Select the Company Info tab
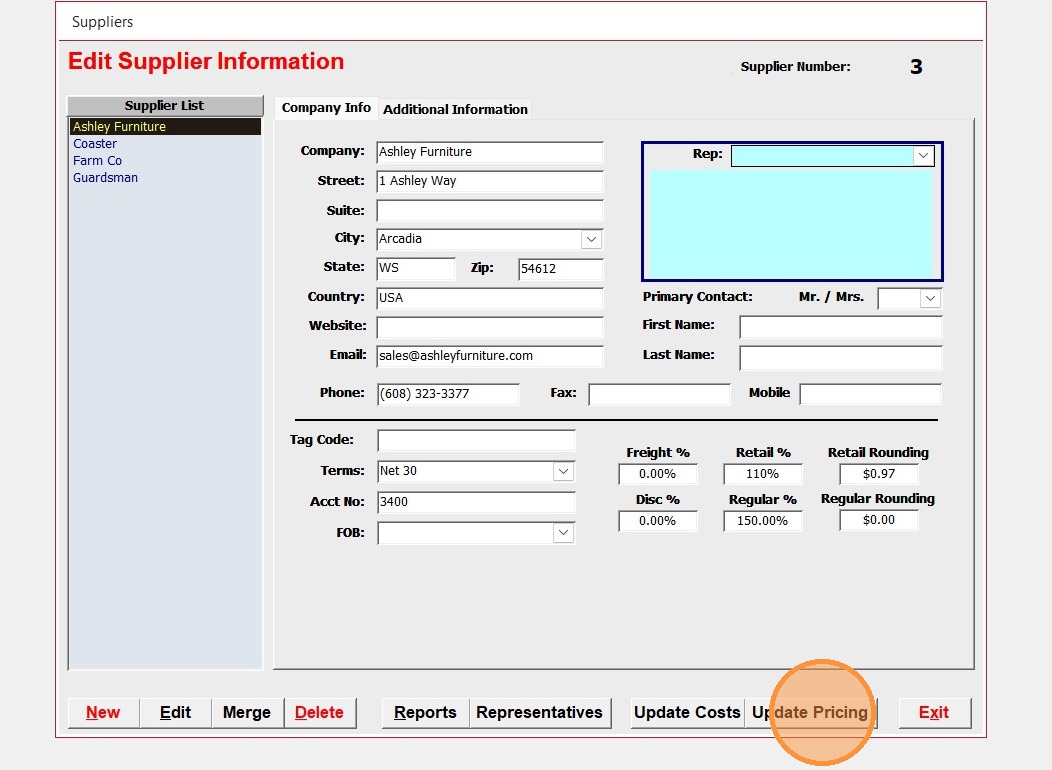Viewport: 1052px width, 770px height. [326, 108]
